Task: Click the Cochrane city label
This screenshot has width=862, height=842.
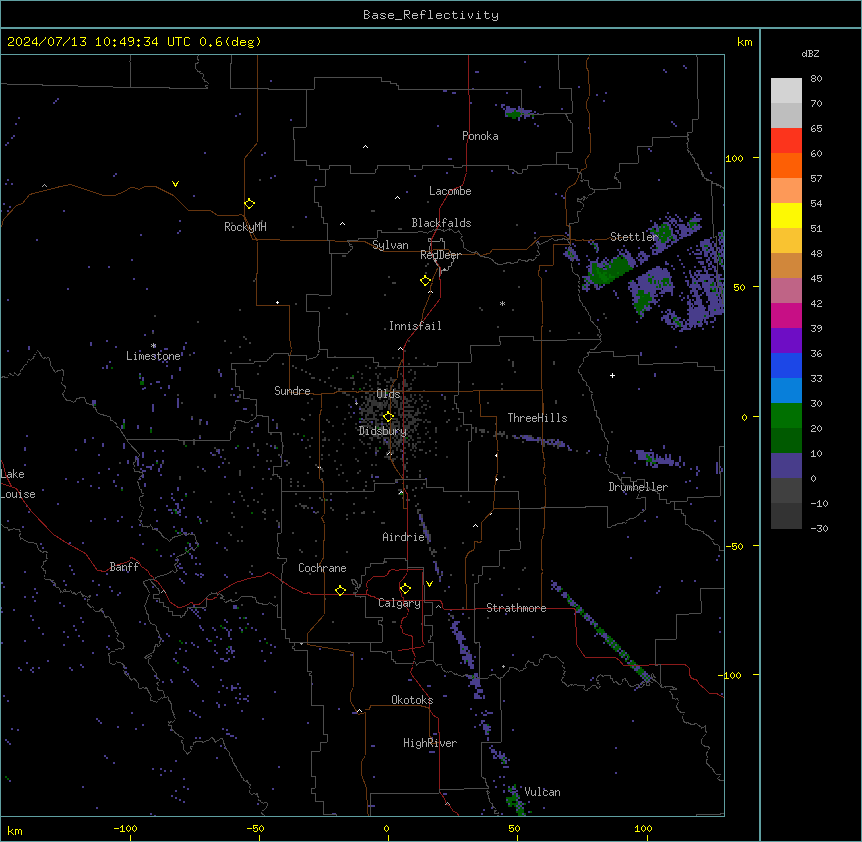Action: click(322, 568)
